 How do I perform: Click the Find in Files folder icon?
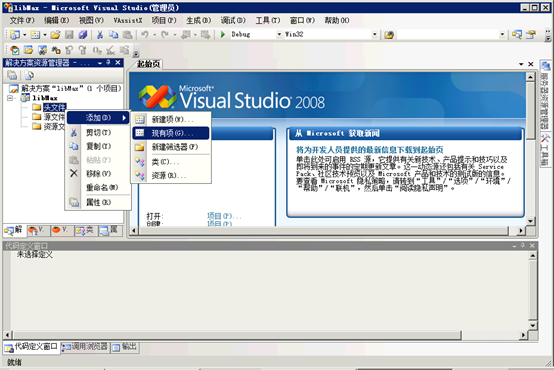coord(389,35)
